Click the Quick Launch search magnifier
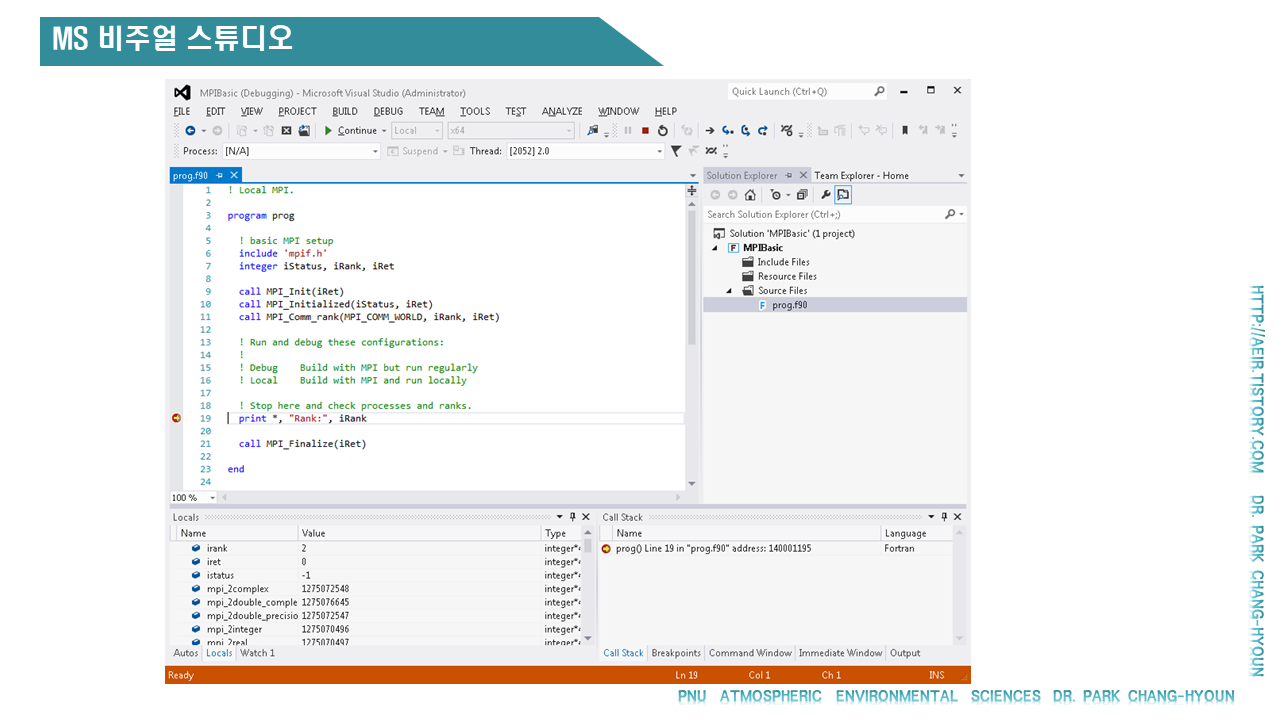This screenshot has width=1280, height=720. (x=879, y=91)
